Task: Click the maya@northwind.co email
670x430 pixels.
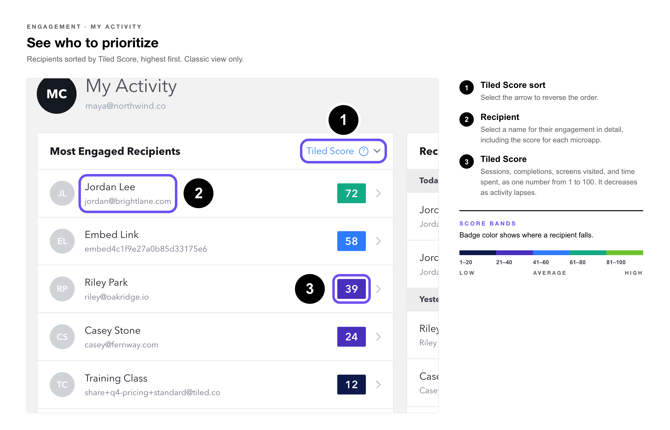Action: point(125,106)
